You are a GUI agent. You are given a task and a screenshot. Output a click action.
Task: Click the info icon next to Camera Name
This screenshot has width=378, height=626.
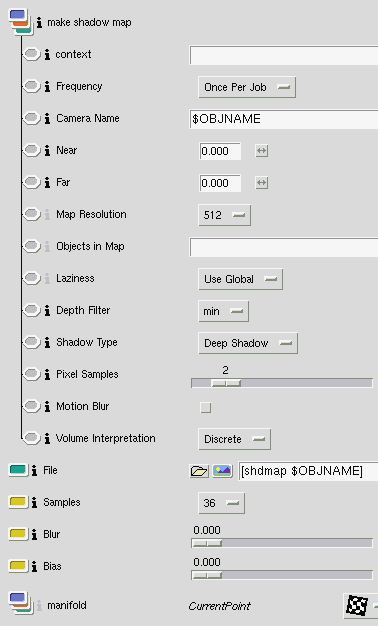[47, 118]
